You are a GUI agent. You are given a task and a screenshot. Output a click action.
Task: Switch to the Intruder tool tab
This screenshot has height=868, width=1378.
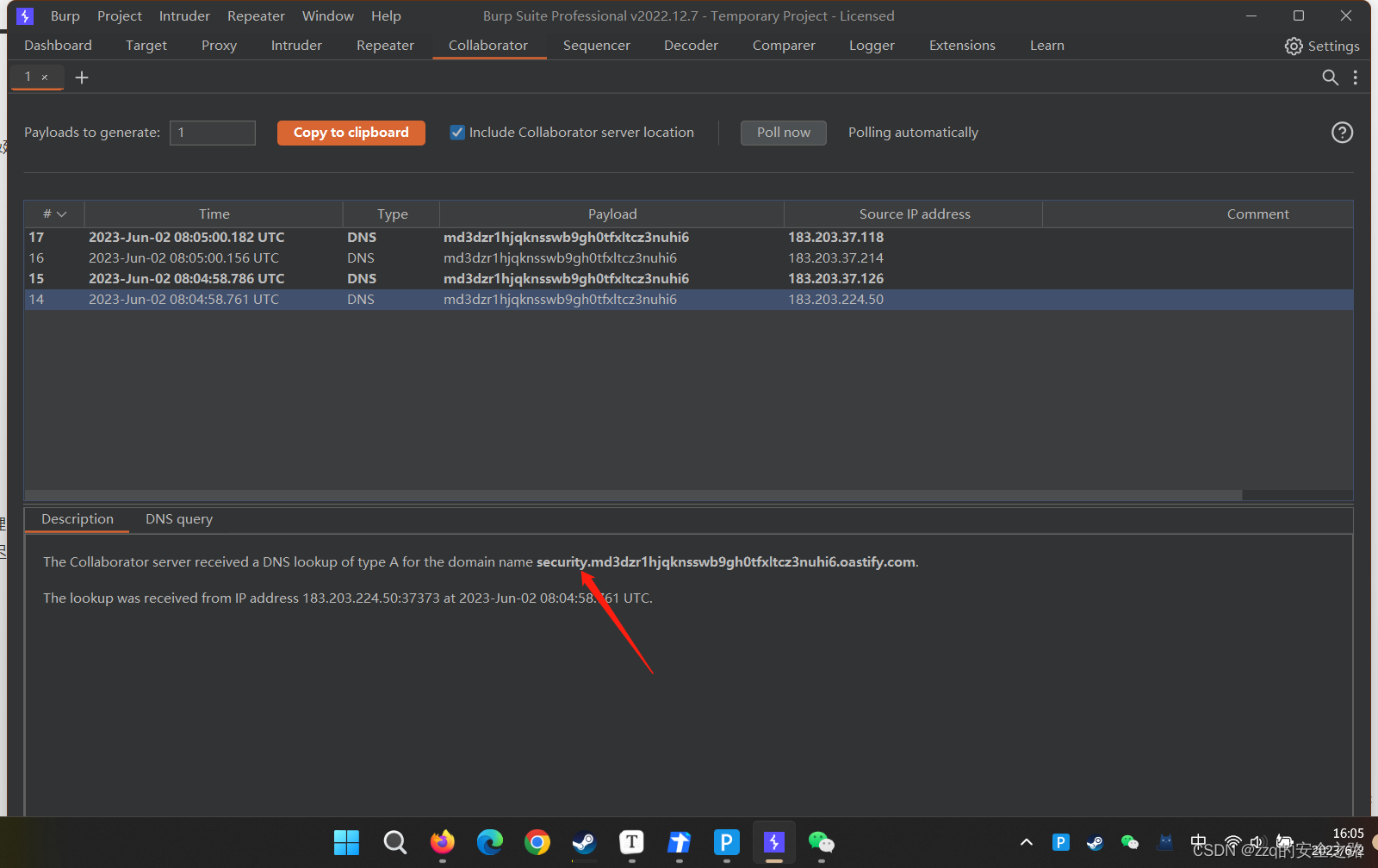296,46
